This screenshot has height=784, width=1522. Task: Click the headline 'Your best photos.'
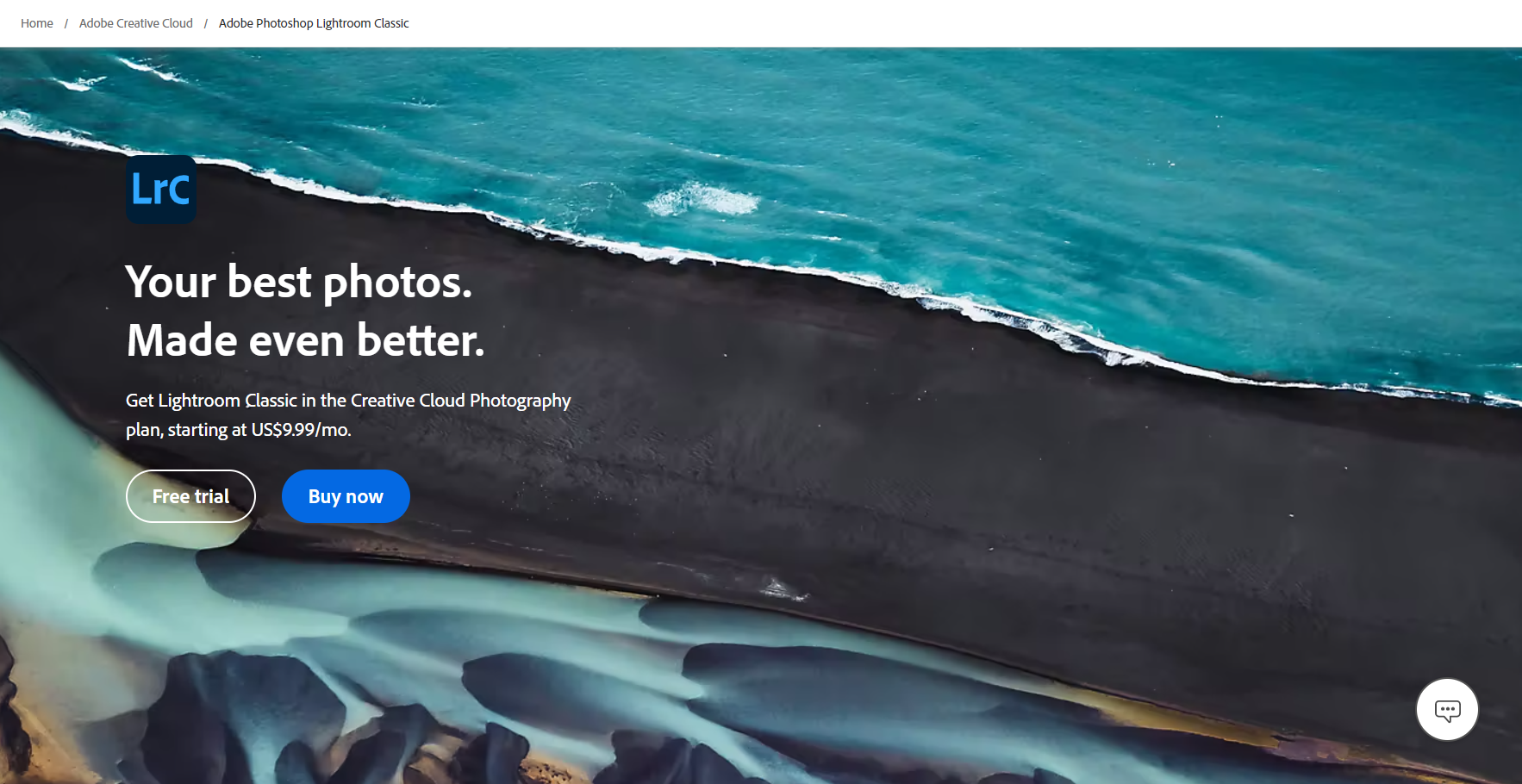299,282
